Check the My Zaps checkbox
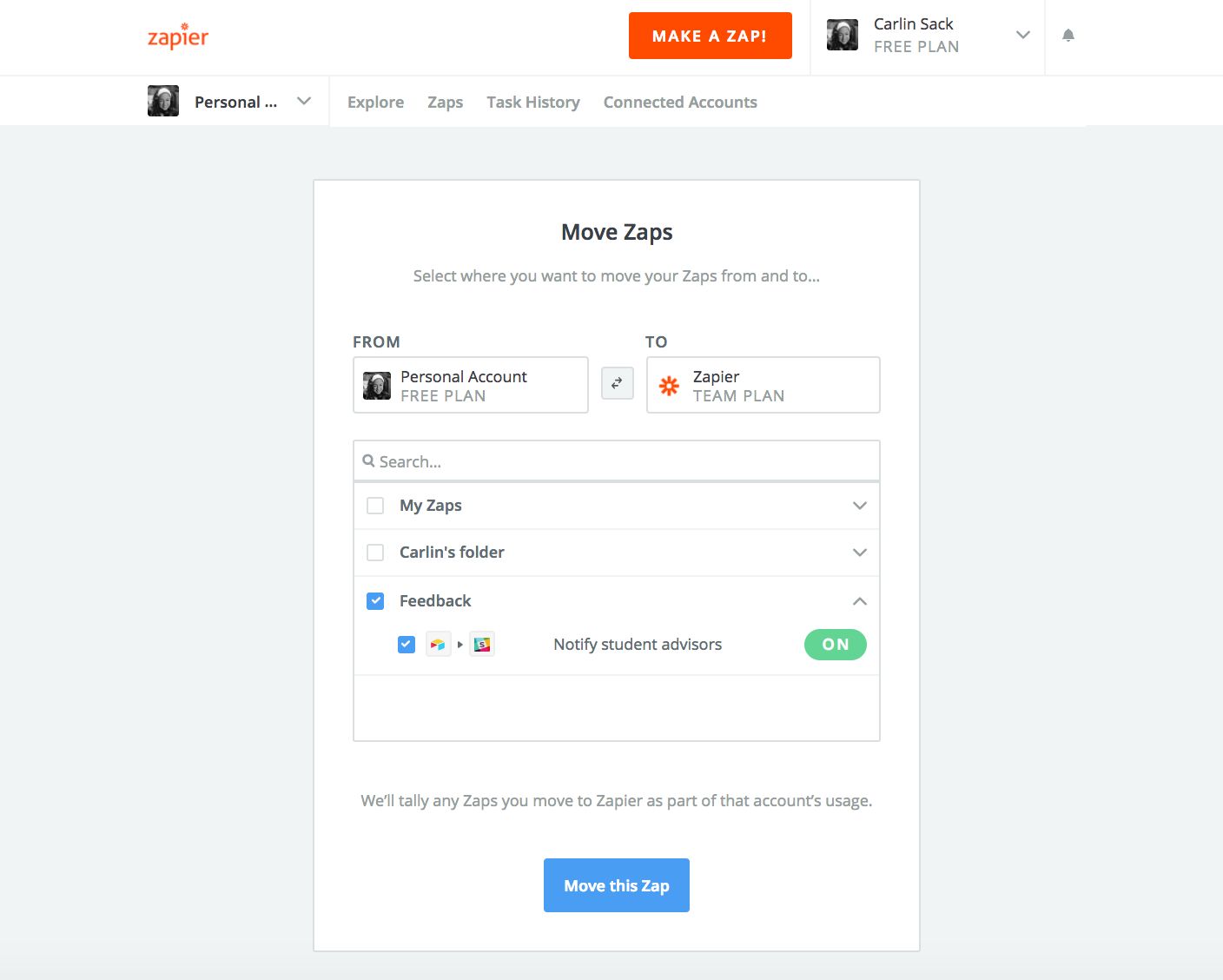The width and height of the screenshot is (1223, 980). click(375, 506)
